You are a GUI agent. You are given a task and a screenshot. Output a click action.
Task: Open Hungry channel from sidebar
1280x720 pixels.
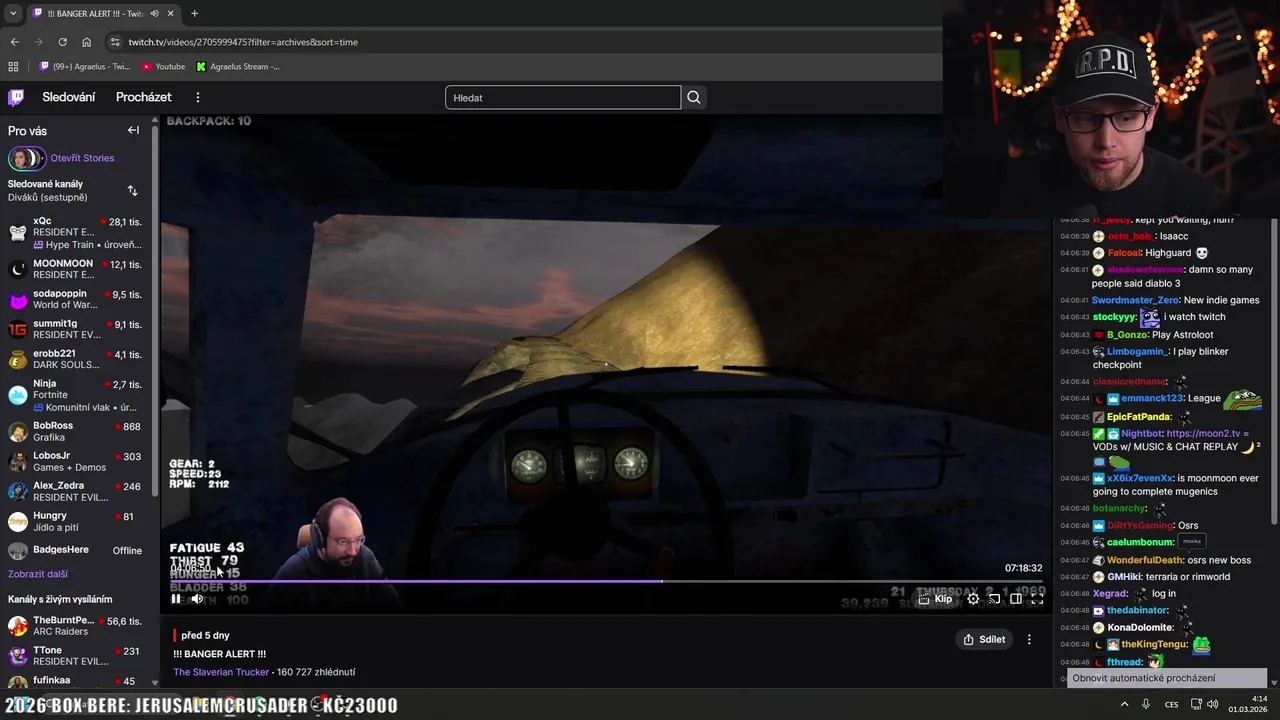coord(75,521)
